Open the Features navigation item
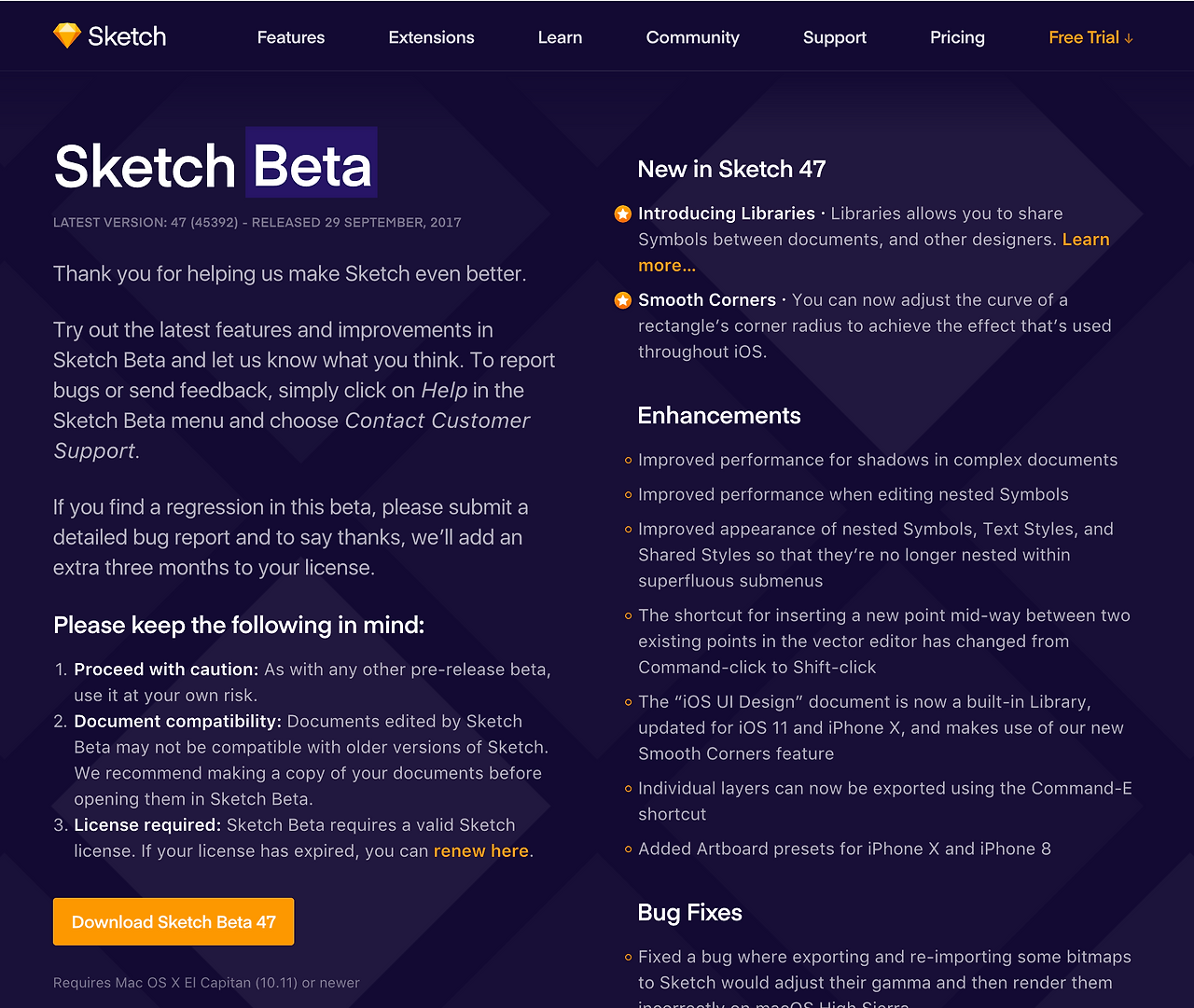The height and width of the screenshot is (1008, 1194). pos(291,37)
